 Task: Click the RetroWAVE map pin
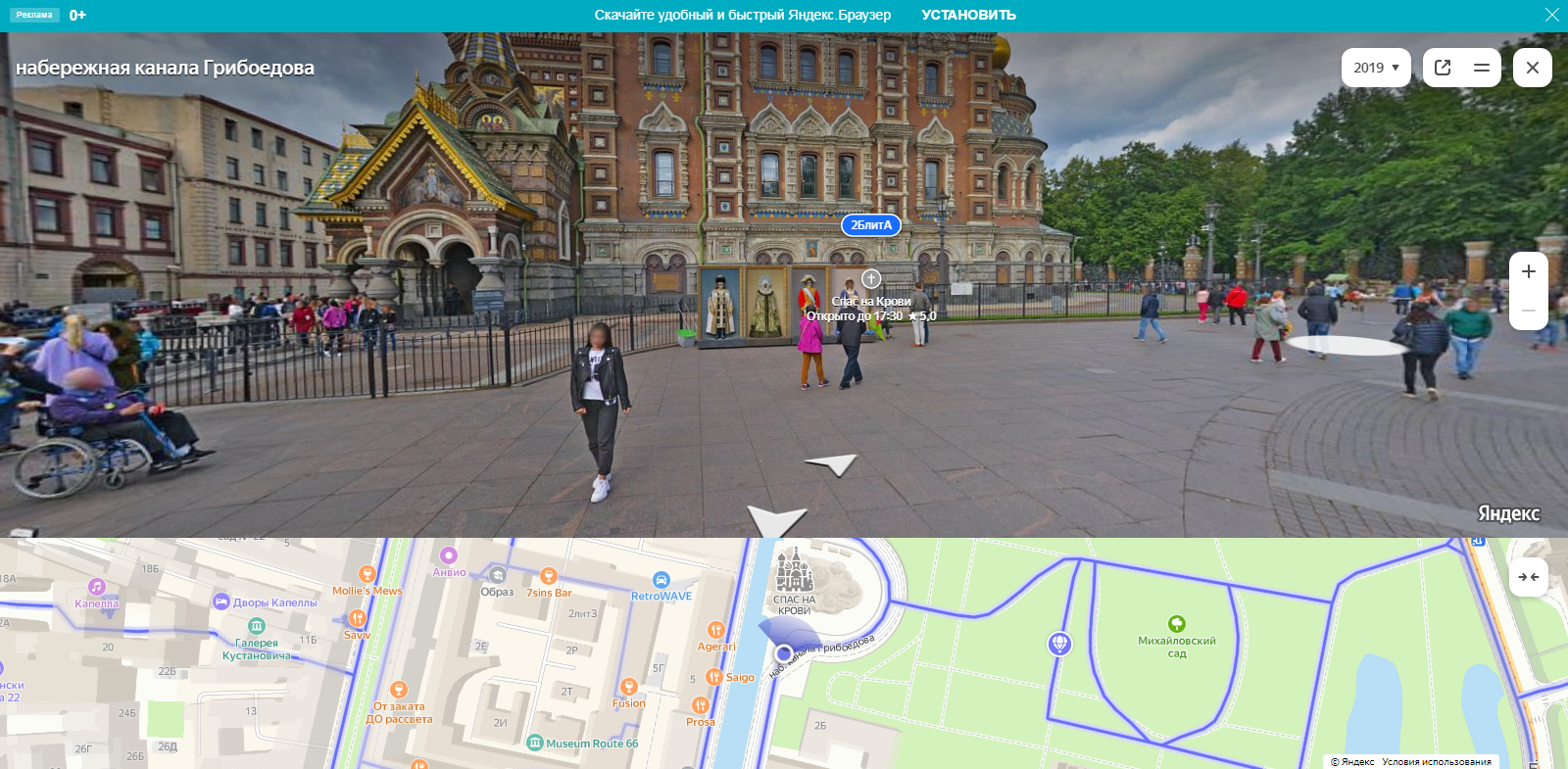(x=661, y=580)
